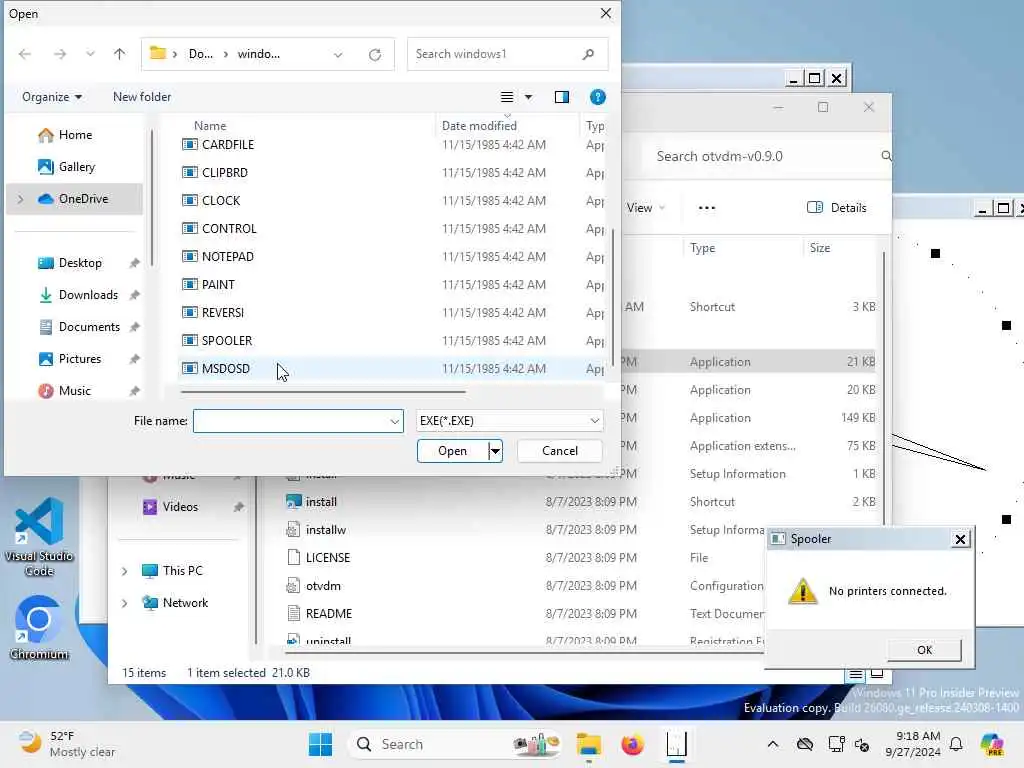Click the Open button
Viewport: 1024px width, 768px height.
click(452, 451)
